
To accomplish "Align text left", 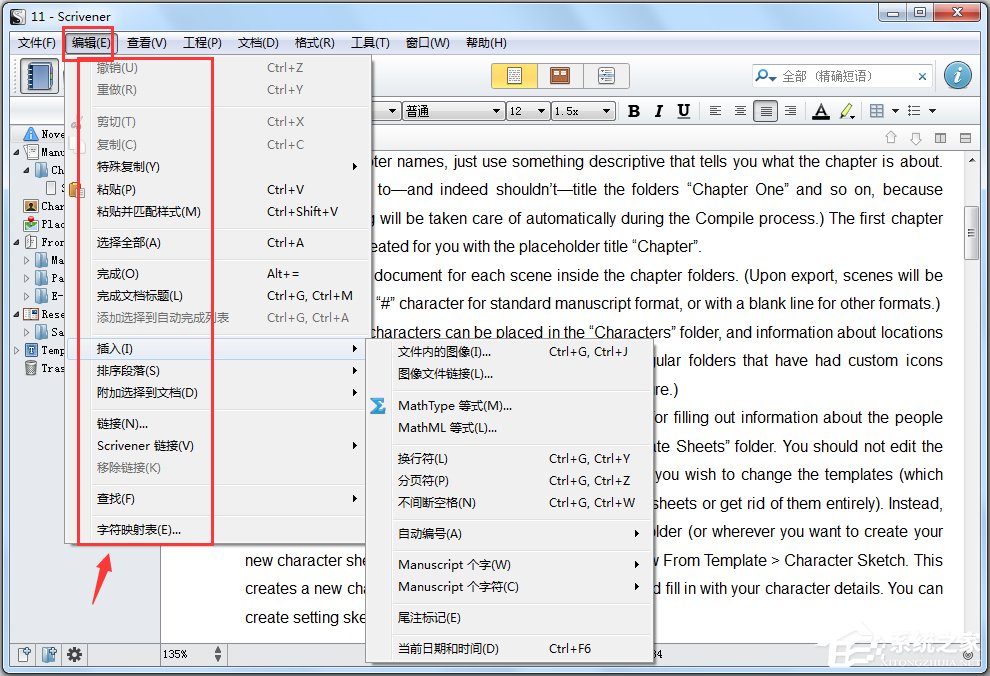I will [715, 111].
